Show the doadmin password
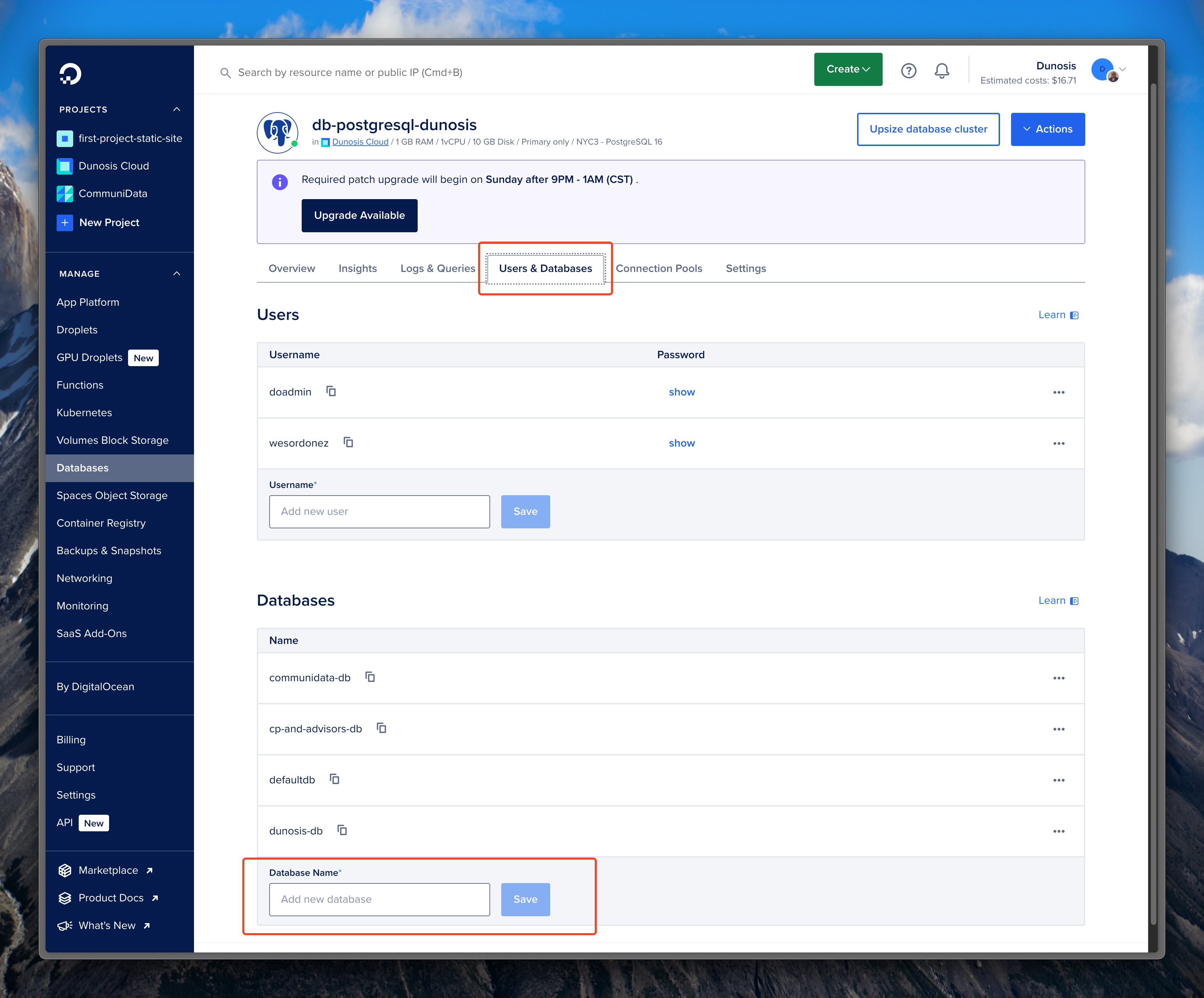The height and width of the screenshot is (998, 1204). click(x=681, y=392)
